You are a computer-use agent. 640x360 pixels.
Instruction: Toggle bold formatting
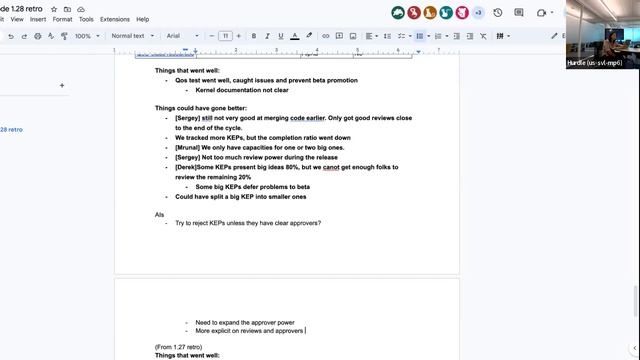tap(253, 36)
